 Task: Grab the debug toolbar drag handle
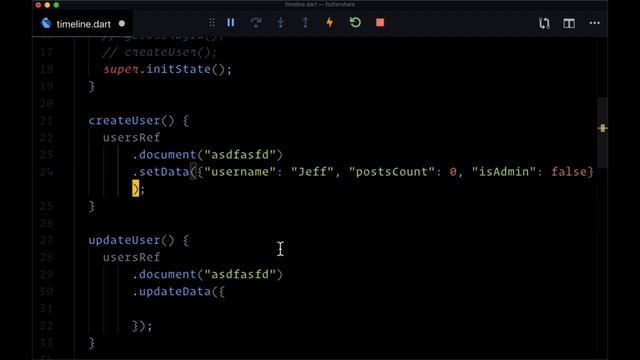click(212, 23)
